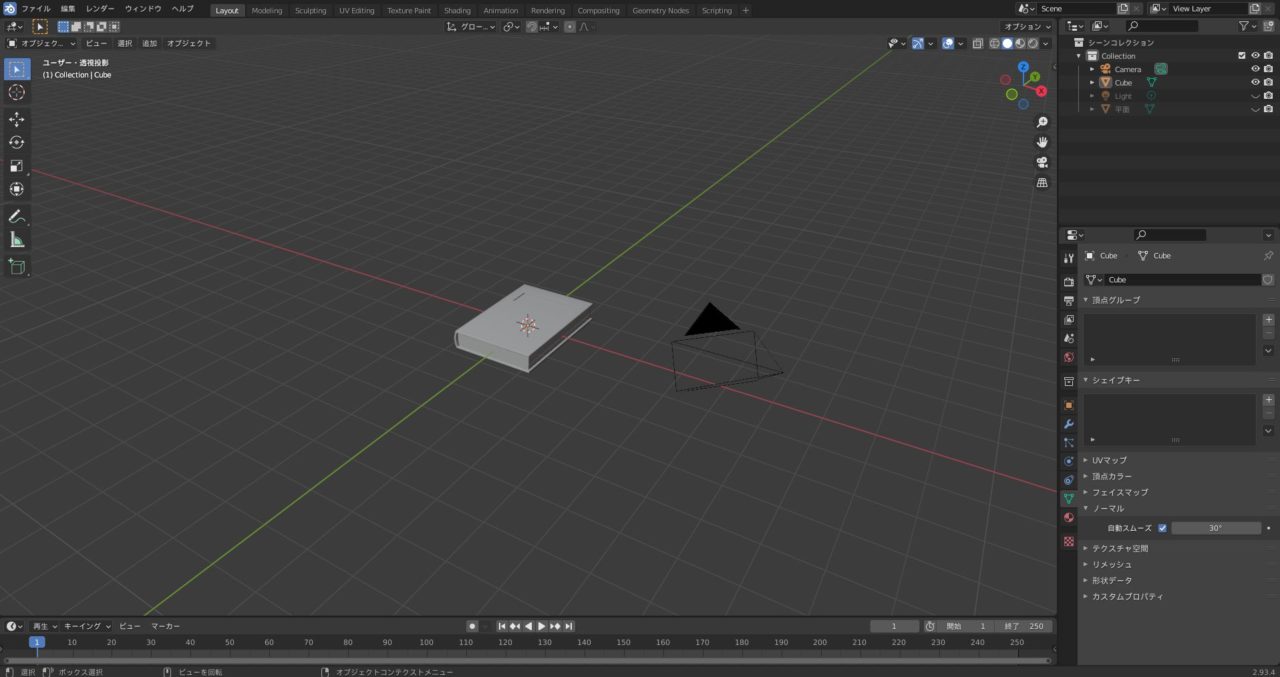1280x677 pixels.
Task: Expand the UVマップ panel
Action: (1109, 460)
